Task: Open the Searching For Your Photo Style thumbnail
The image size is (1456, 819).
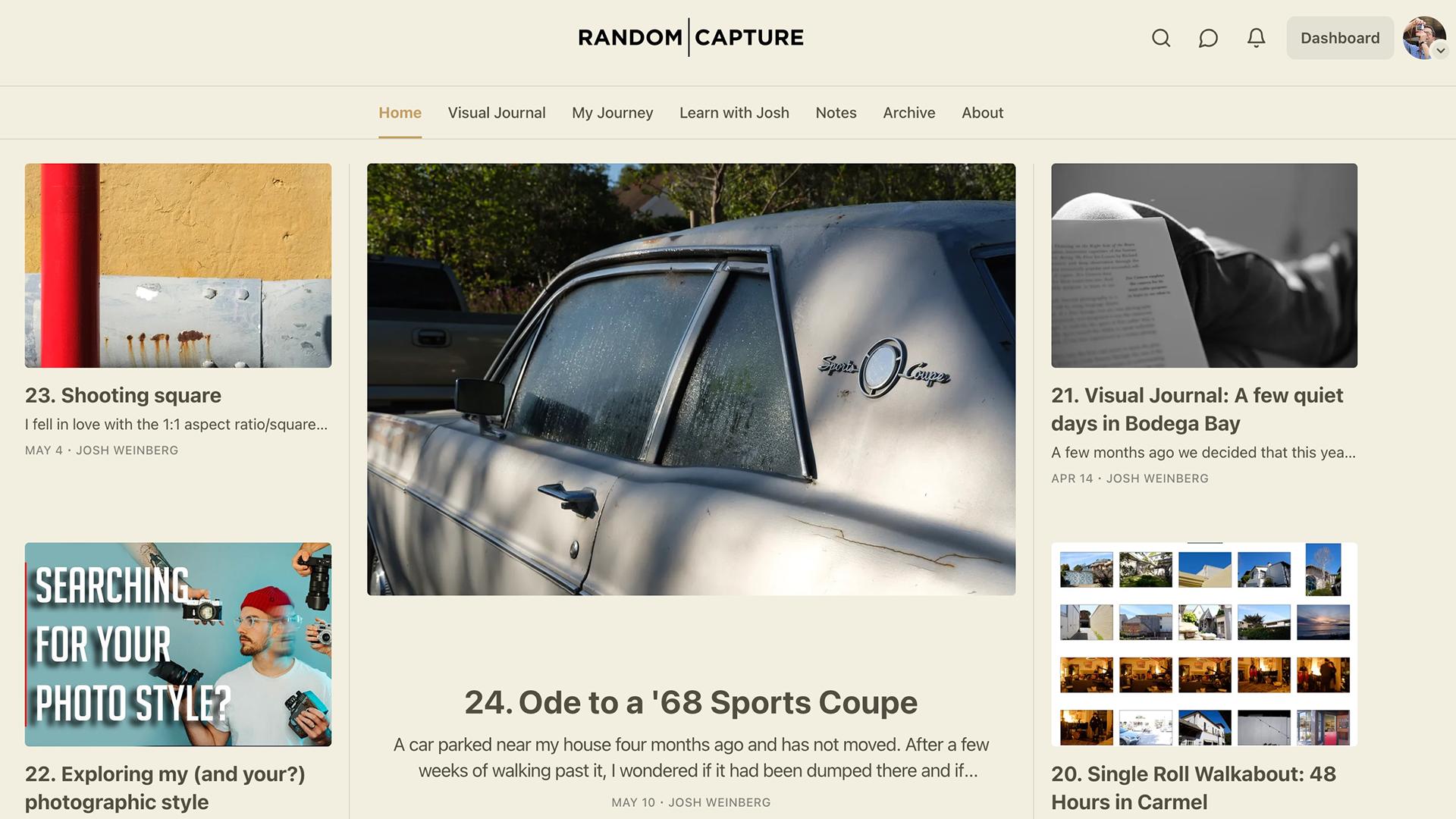Action: tap(178, 645)
